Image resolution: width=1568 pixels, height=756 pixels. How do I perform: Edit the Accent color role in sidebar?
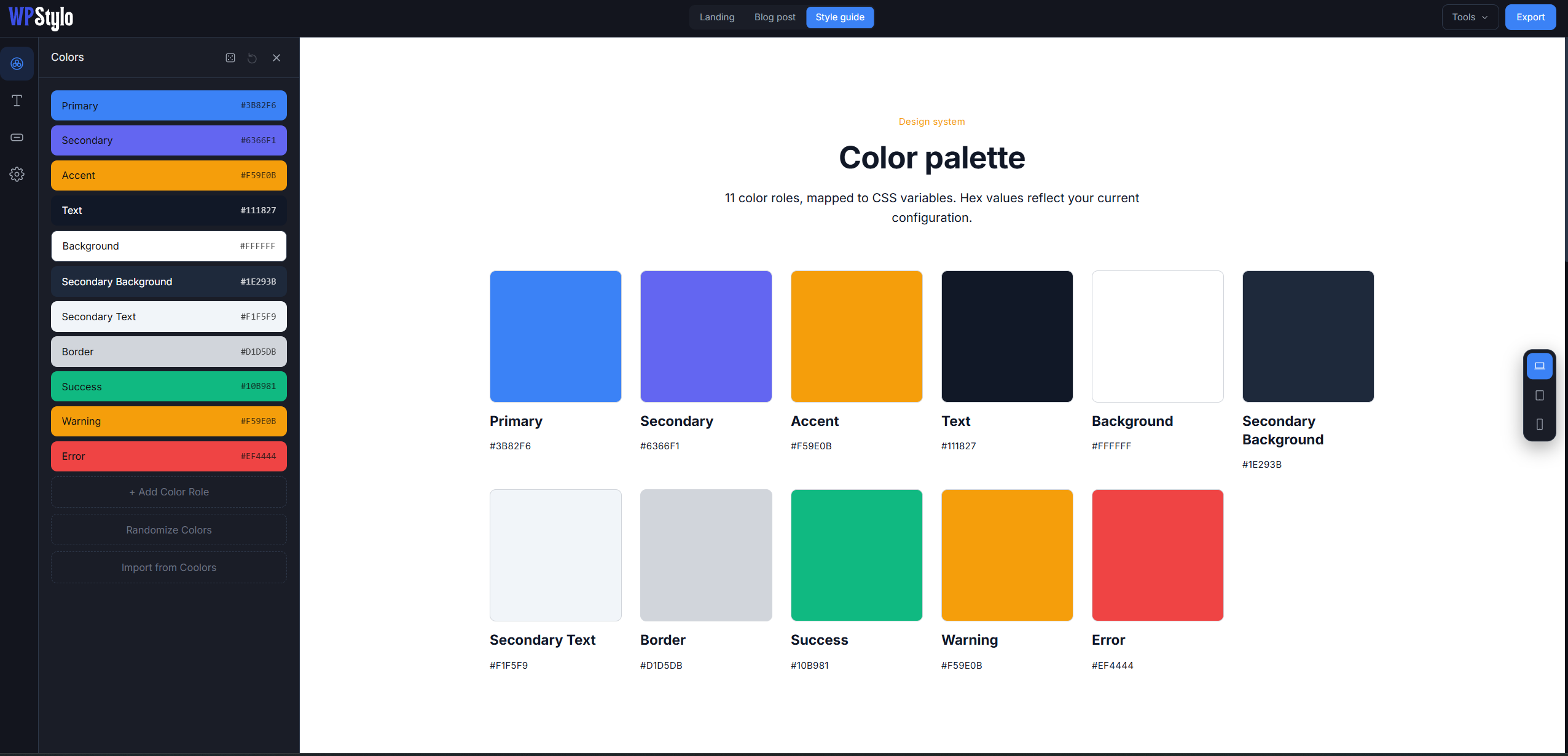(x=169, y=175)
